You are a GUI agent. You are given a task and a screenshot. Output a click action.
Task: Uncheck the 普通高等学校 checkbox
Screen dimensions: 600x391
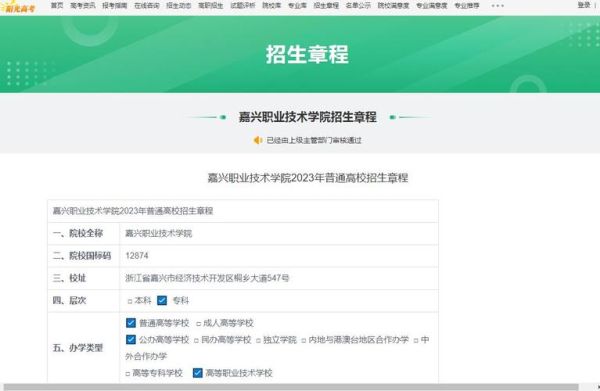[x=130, y=323]
